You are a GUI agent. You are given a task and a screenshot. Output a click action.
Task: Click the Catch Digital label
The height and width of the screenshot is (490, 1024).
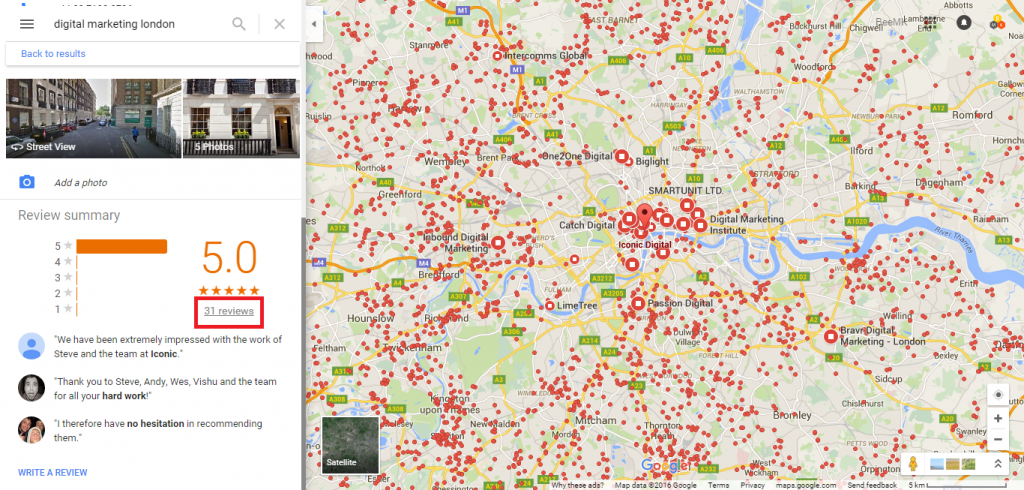pyautogui.click(x=587, y=225)
